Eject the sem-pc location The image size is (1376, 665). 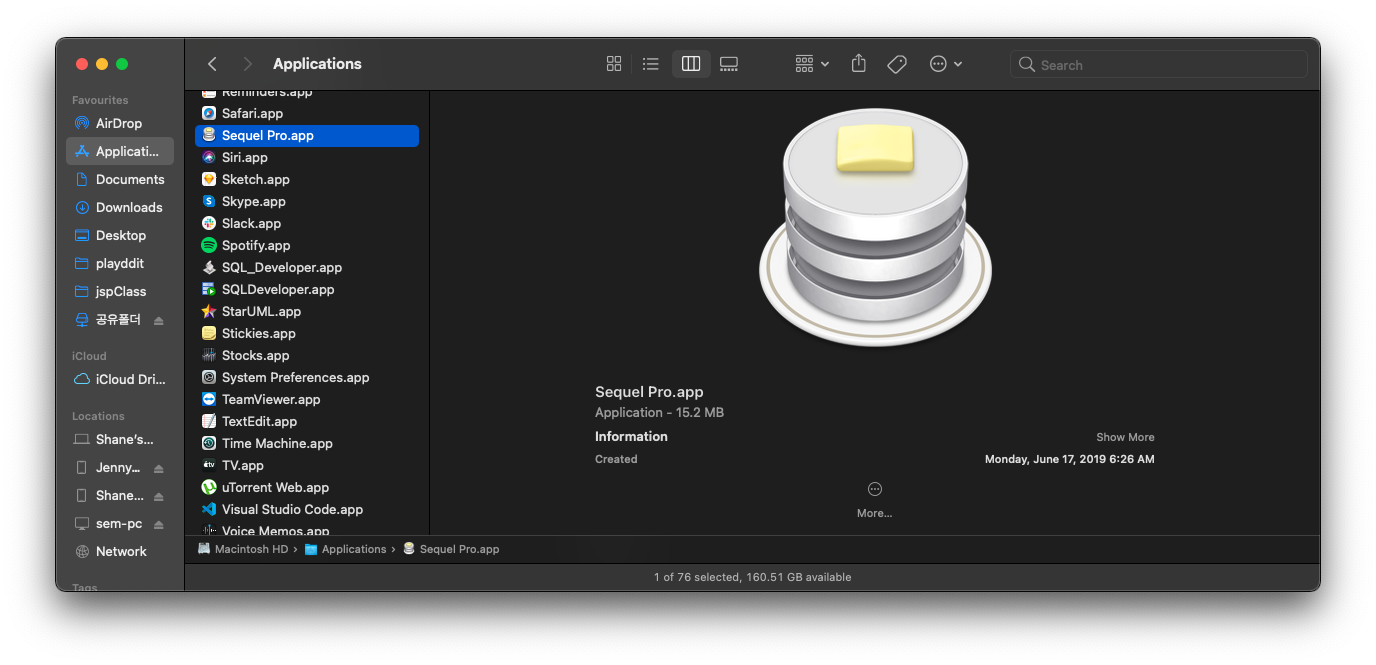coord(159,524)
